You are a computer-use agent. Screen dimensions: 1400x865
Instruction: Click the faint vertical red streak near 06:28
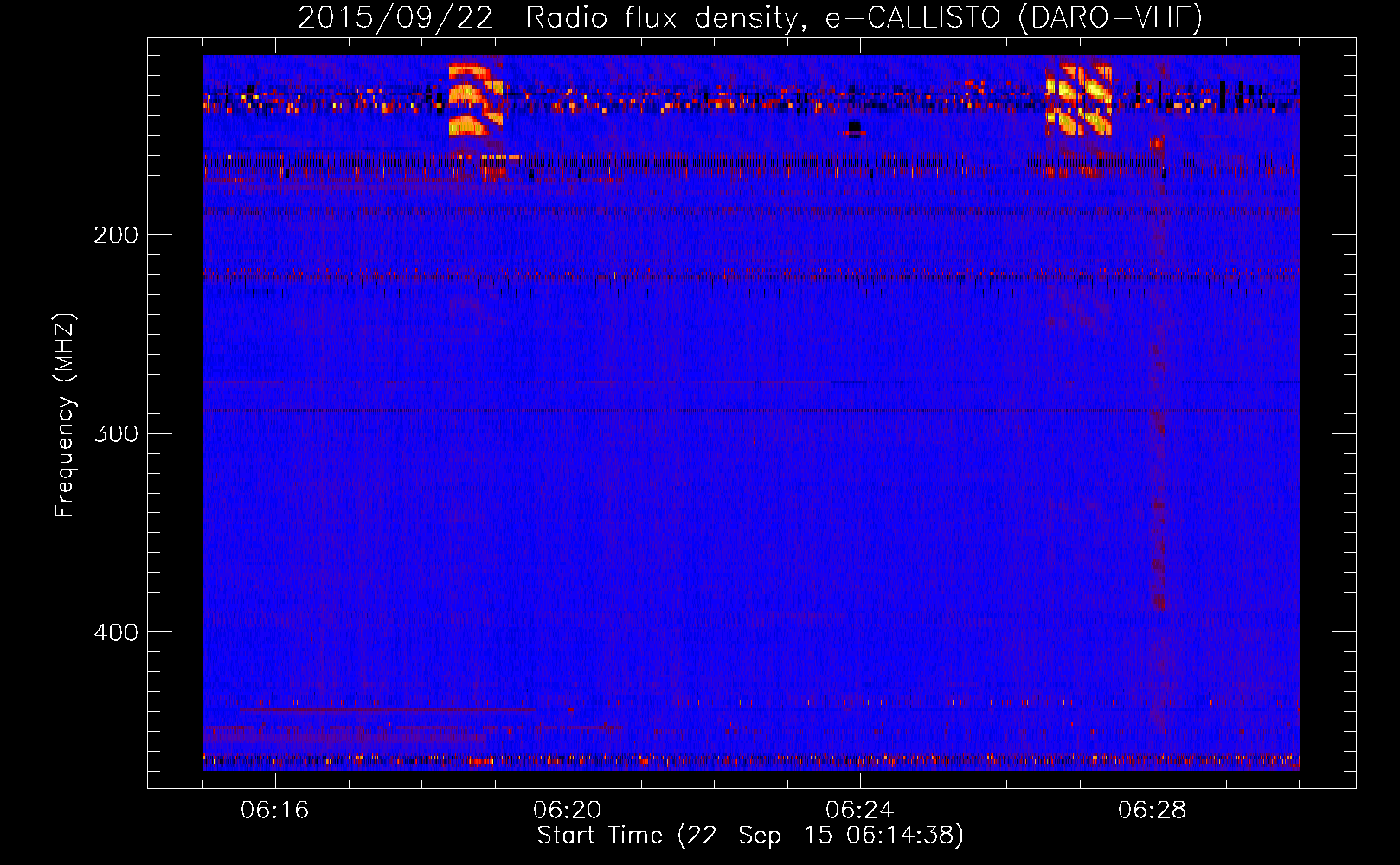click(1157, 372)
